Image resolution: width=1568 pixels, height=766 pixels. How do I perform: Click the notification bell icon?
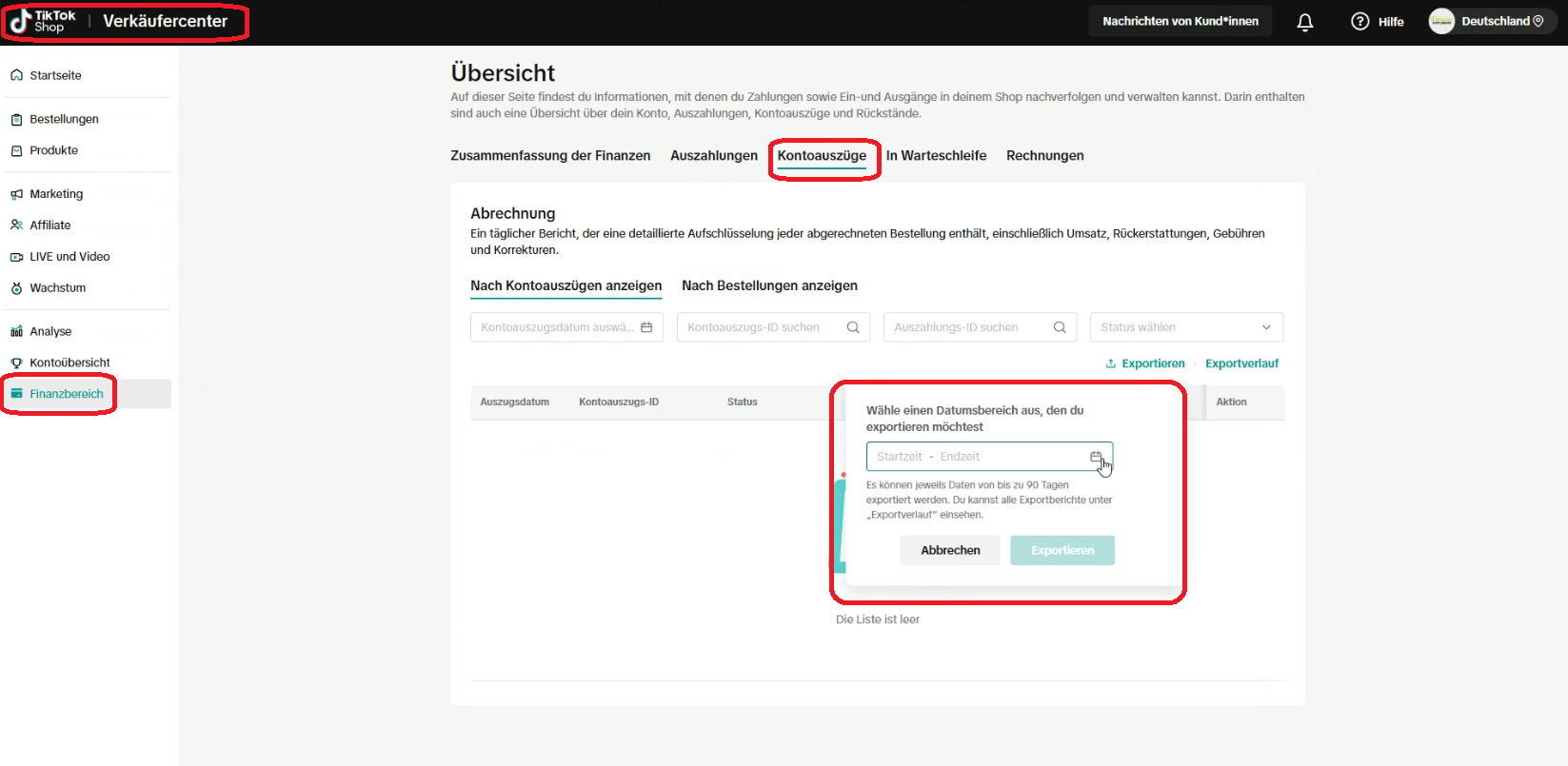pos(1304,22)
